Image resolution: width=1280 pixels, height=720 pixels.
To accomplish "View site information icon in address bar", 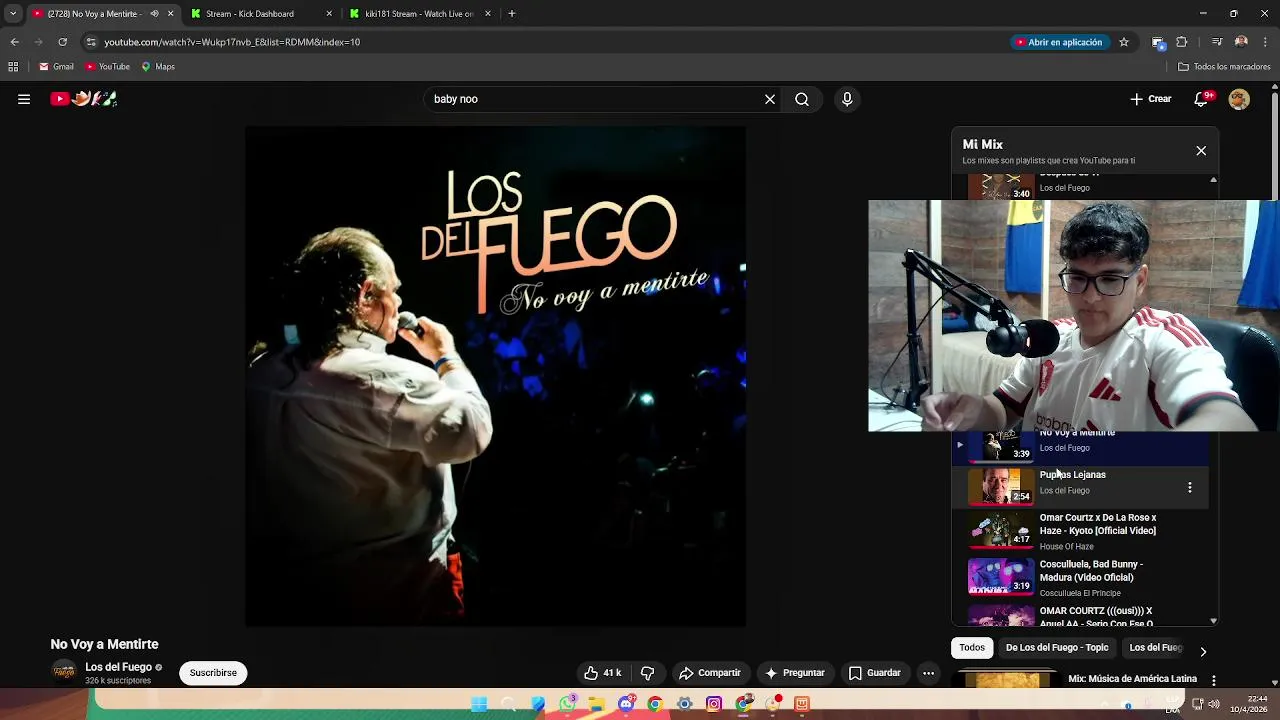I will [91, 42].
